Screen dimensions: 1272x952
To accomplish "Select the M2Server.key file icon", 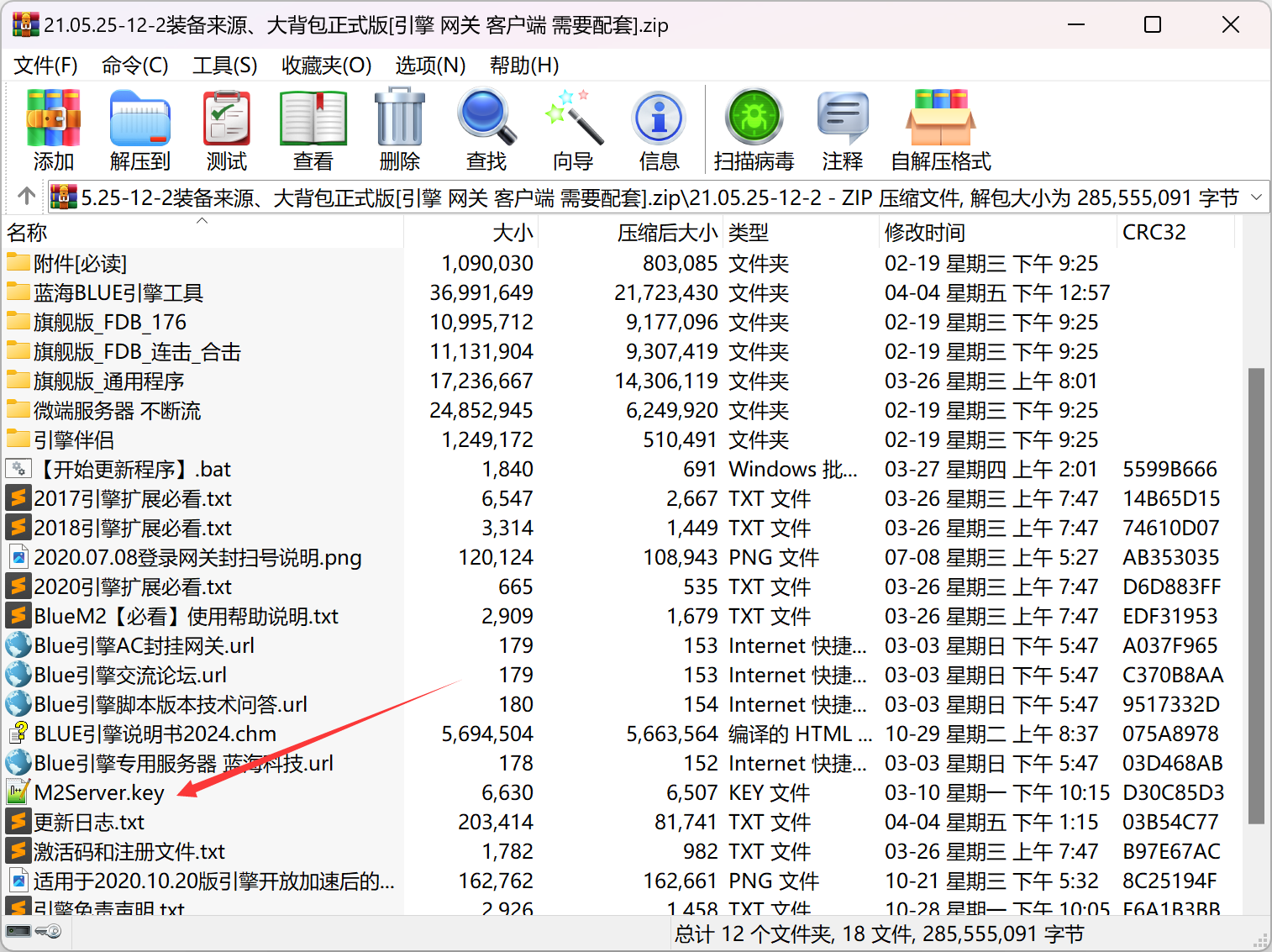I will click(18, 792).
